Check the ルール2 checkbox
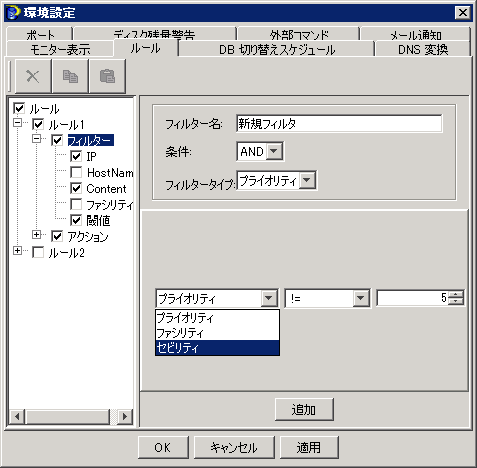Viewport: 477px width, 468px height. pos(38,252)
